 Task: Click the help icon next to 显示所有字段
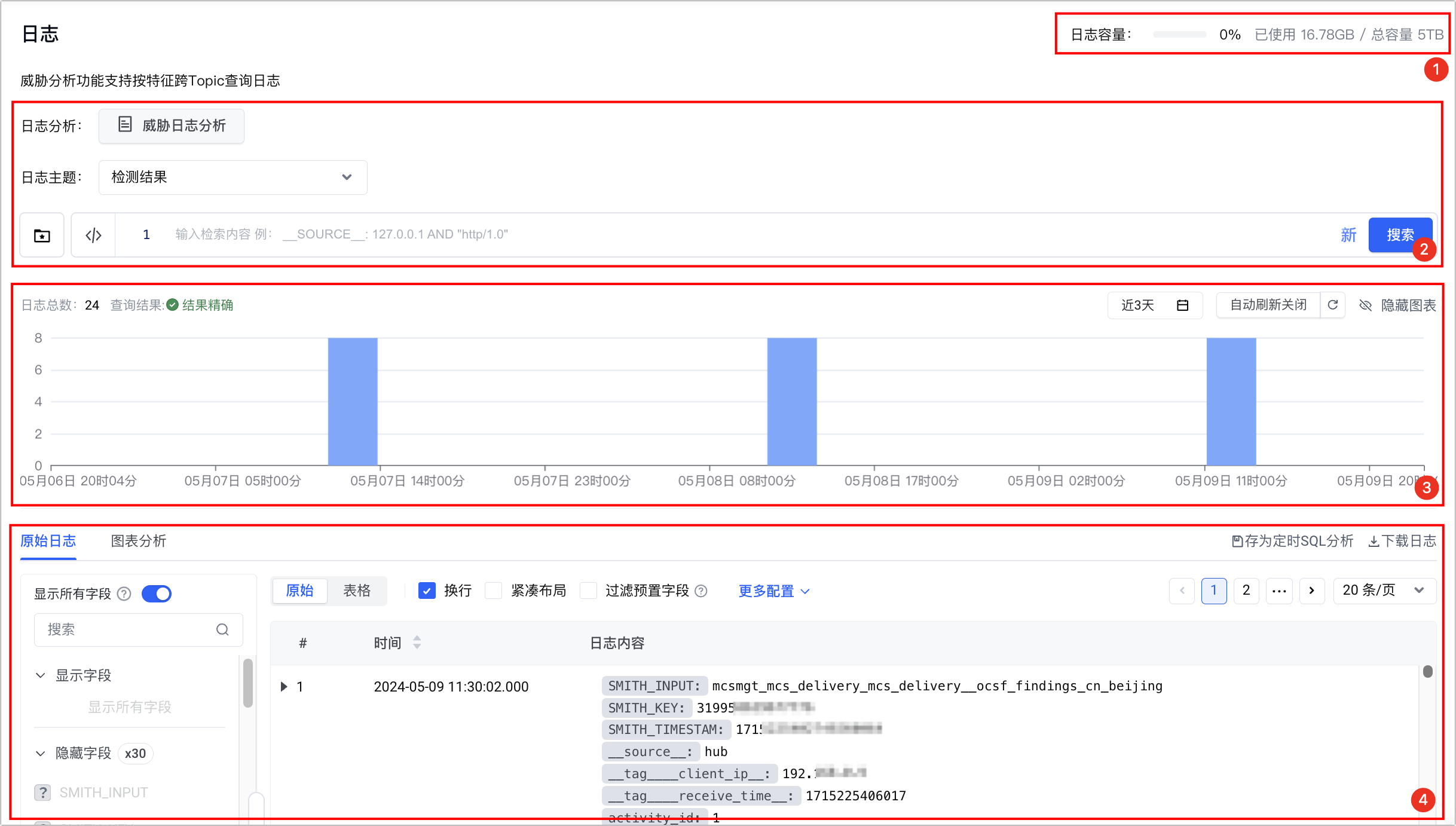[124, 594]
